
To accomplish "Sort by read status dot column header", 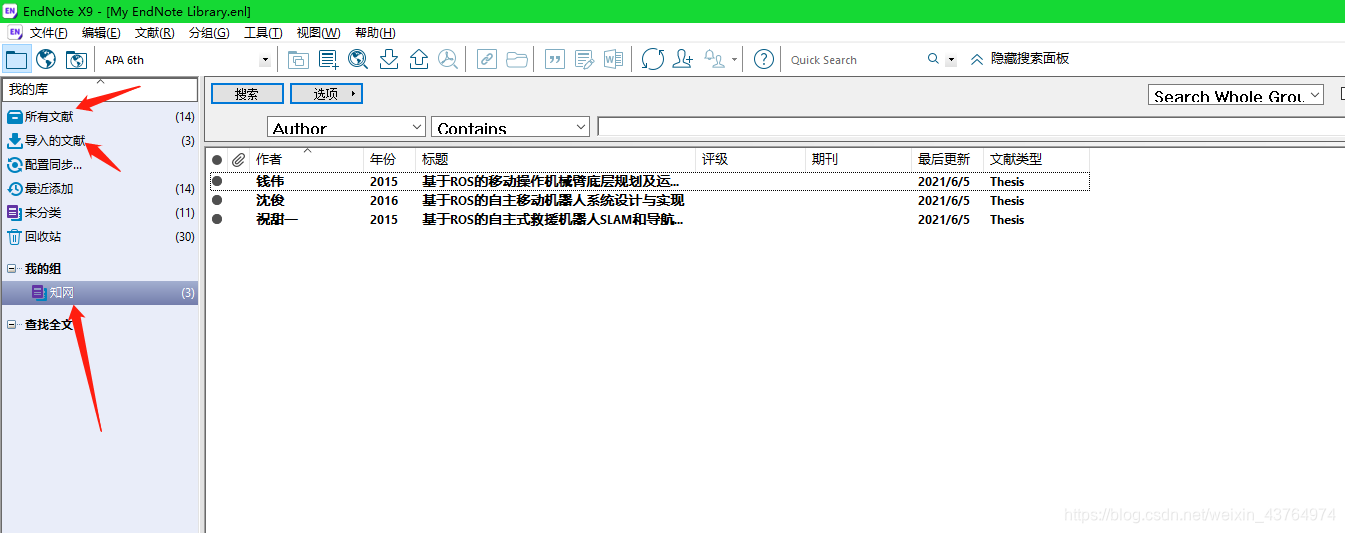I will click(x=217, y=159).
